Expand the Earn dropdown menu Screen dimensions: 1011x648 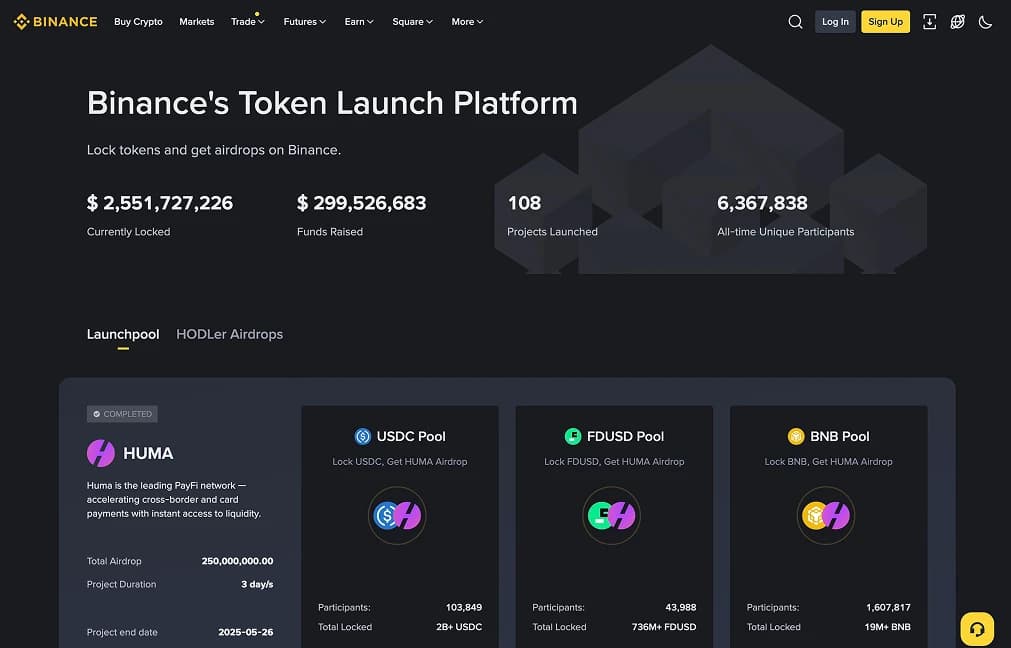358,22
